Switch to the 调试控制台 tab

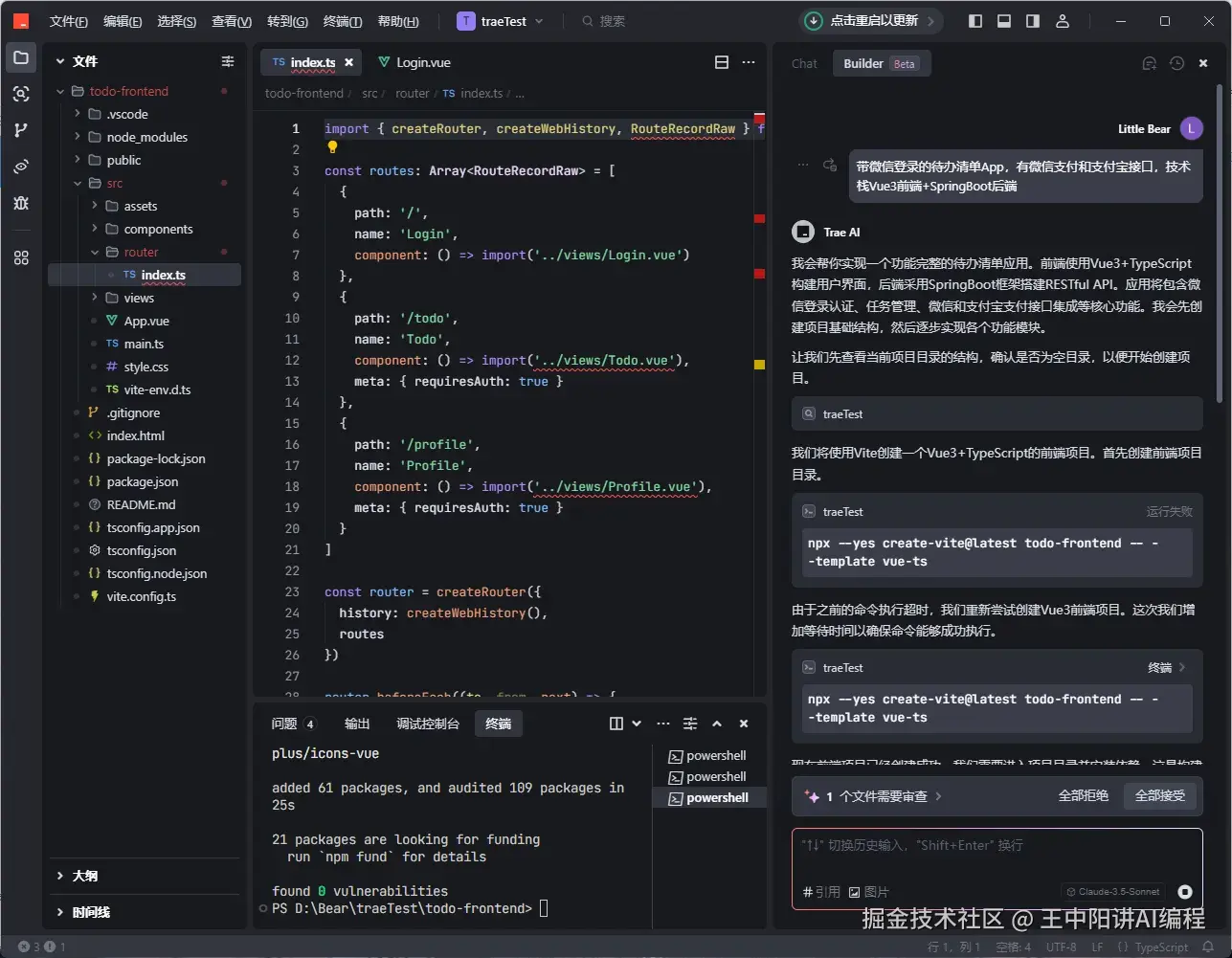[x=428, y=724]
